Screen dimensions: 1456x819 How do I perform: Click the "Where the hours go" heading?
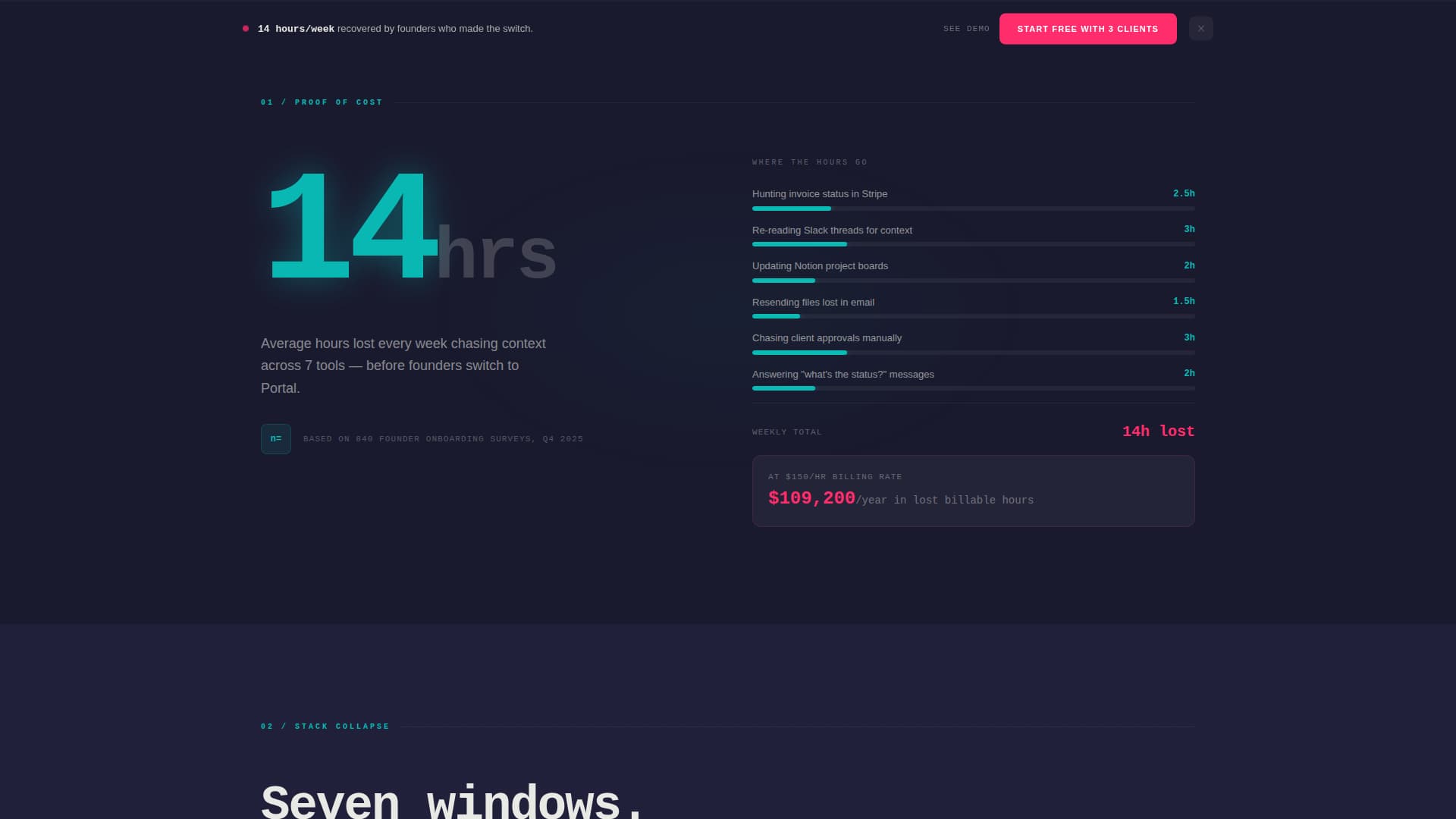point(810,162)
